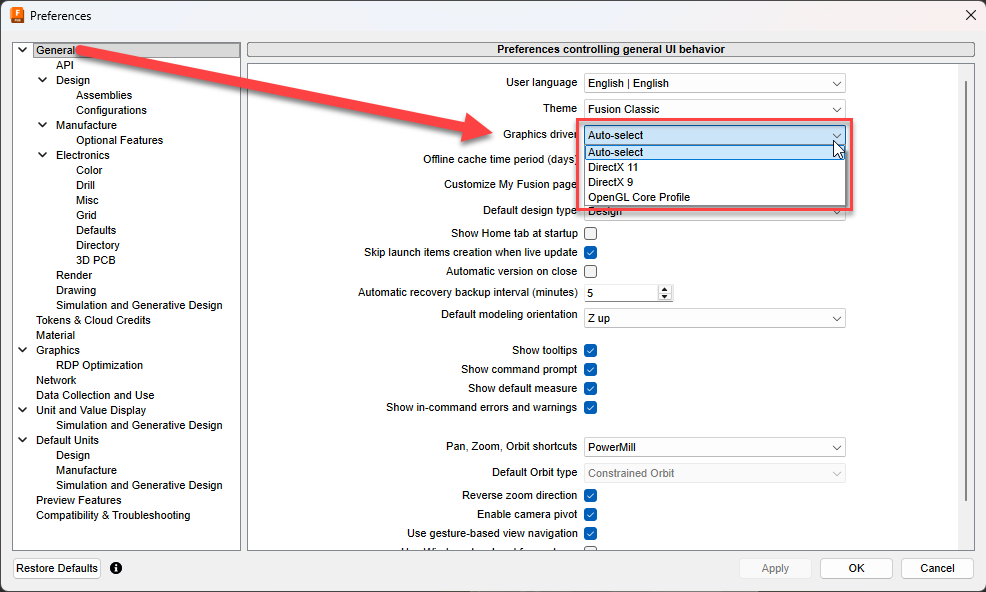Collapse the Electronics tree node
The height and width of the screenshot is (592, 986).
(x=43, y=155)
